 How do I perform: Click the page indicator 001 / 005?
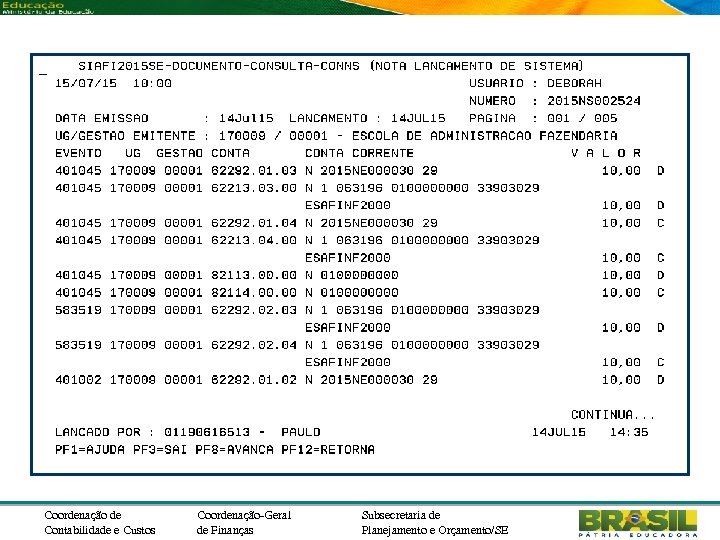(582, 118)
